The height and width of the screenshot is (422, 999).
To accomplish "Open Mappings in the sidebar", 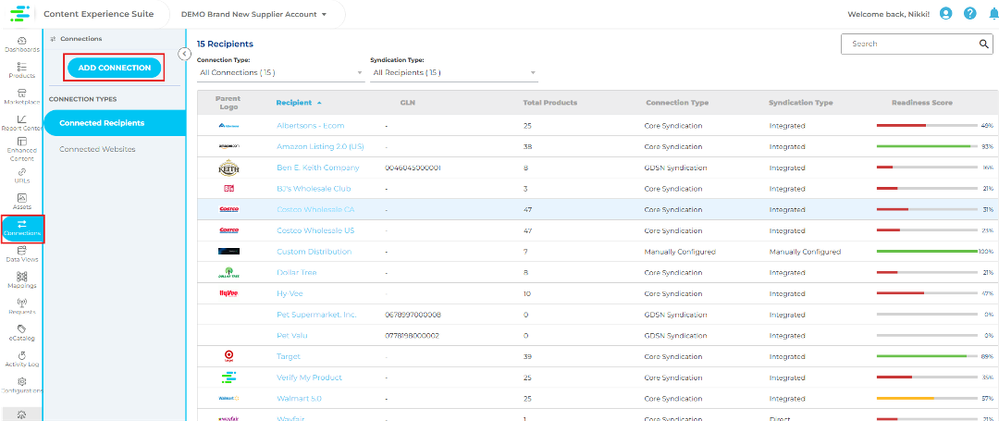I will 22,280.
